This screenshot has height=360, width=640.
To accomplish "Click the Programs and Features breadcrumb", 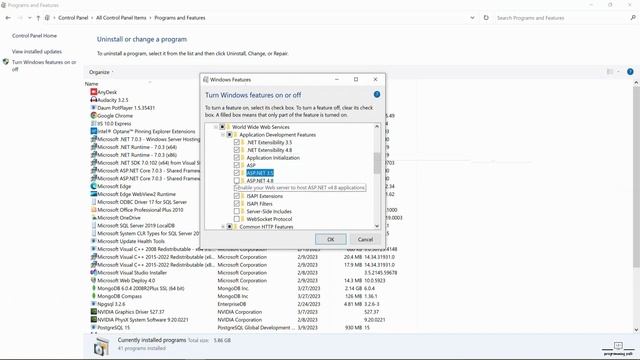I will (x=180, y=18).
